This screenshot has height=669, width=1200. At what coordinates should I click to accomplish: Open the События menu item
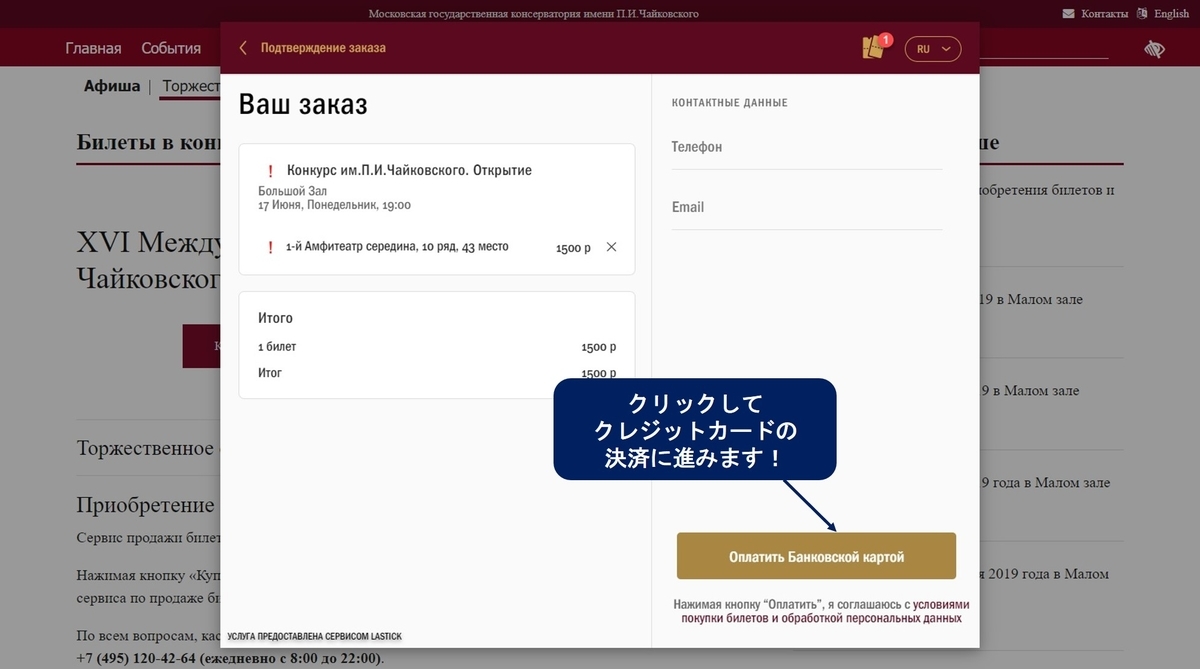click(170, 47)
